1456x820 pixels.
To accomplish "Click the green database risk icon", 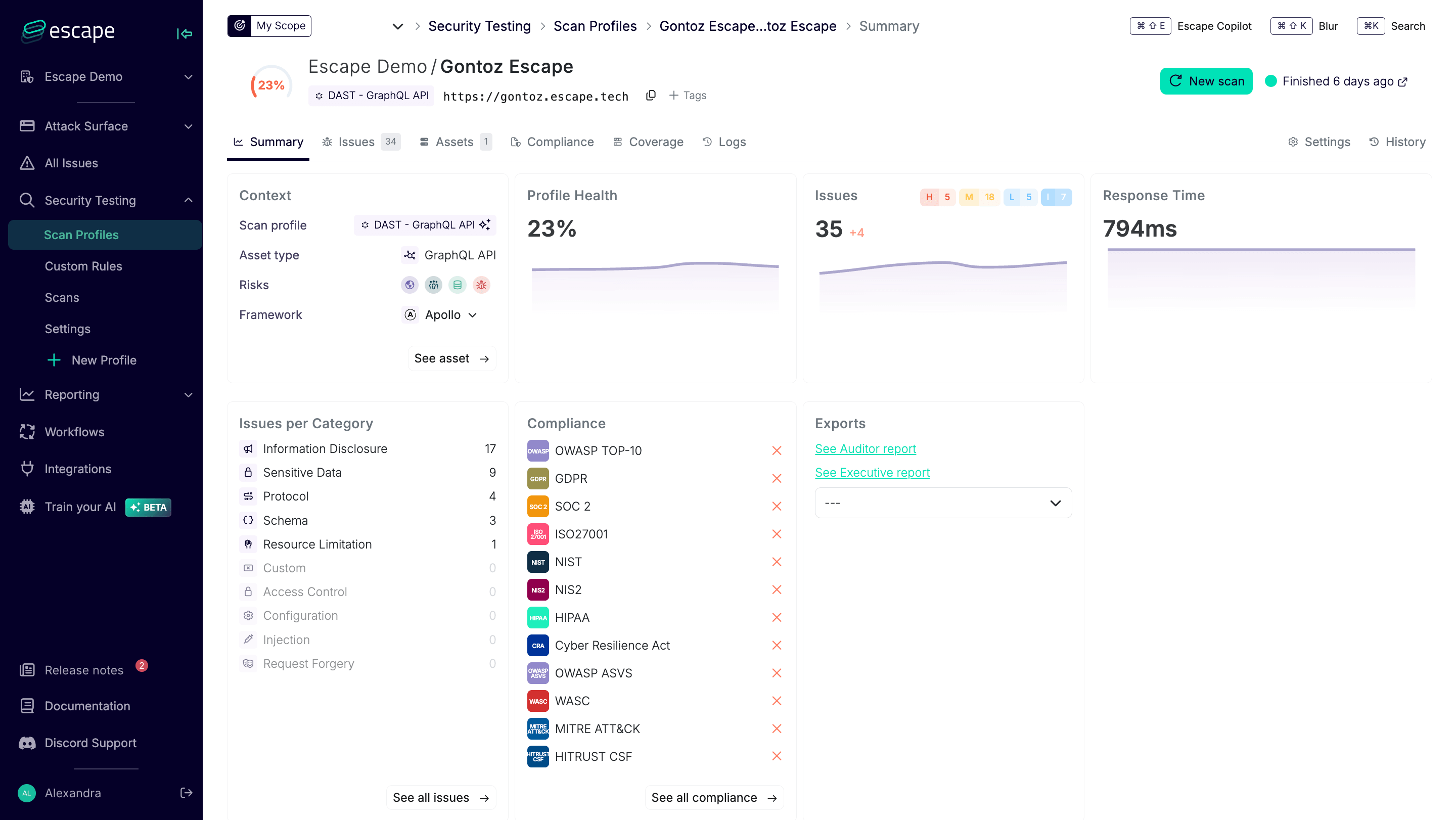I will coord(457,285).
